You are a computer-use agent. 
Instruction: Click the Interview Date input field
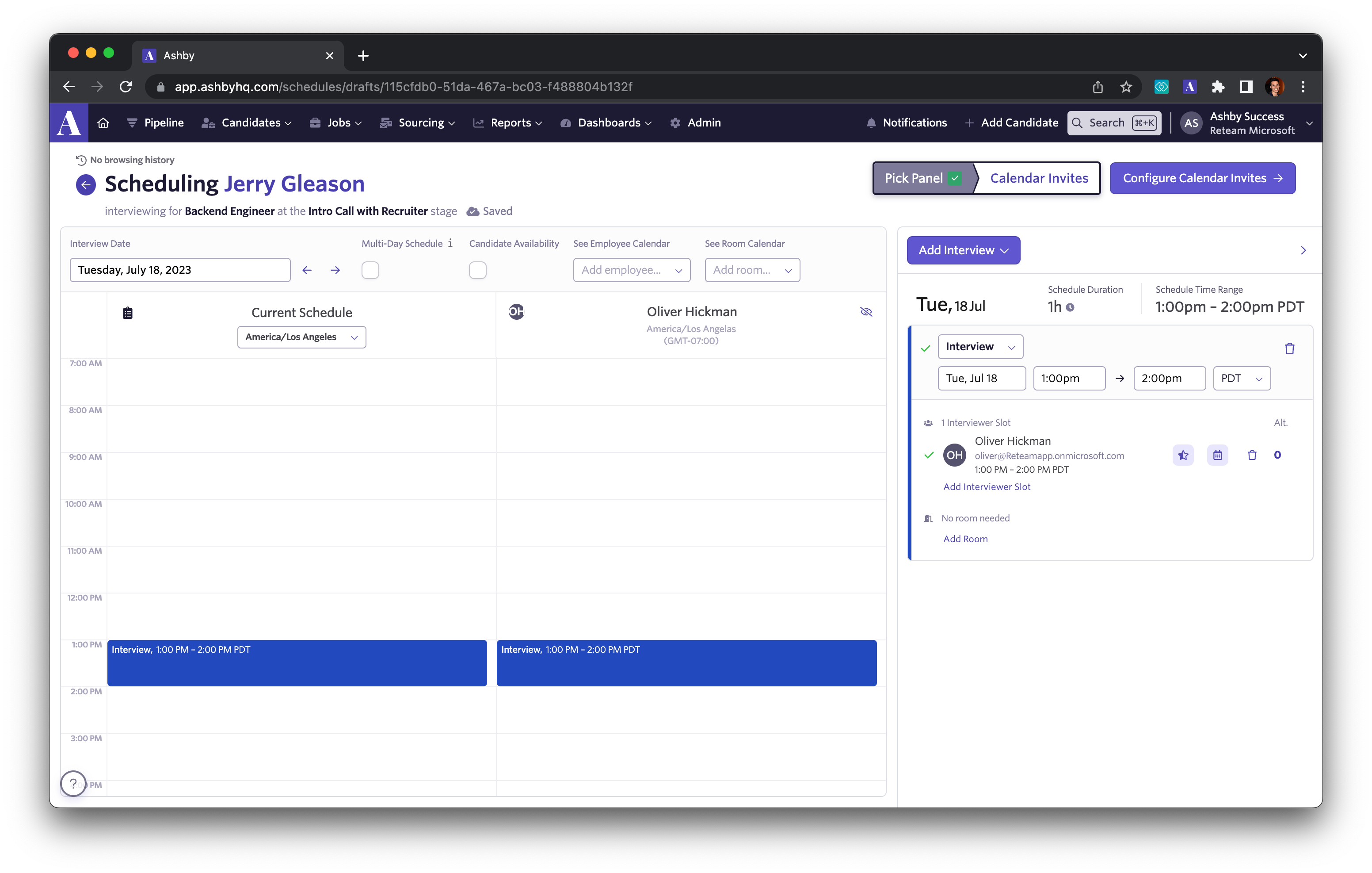[180, 270]
